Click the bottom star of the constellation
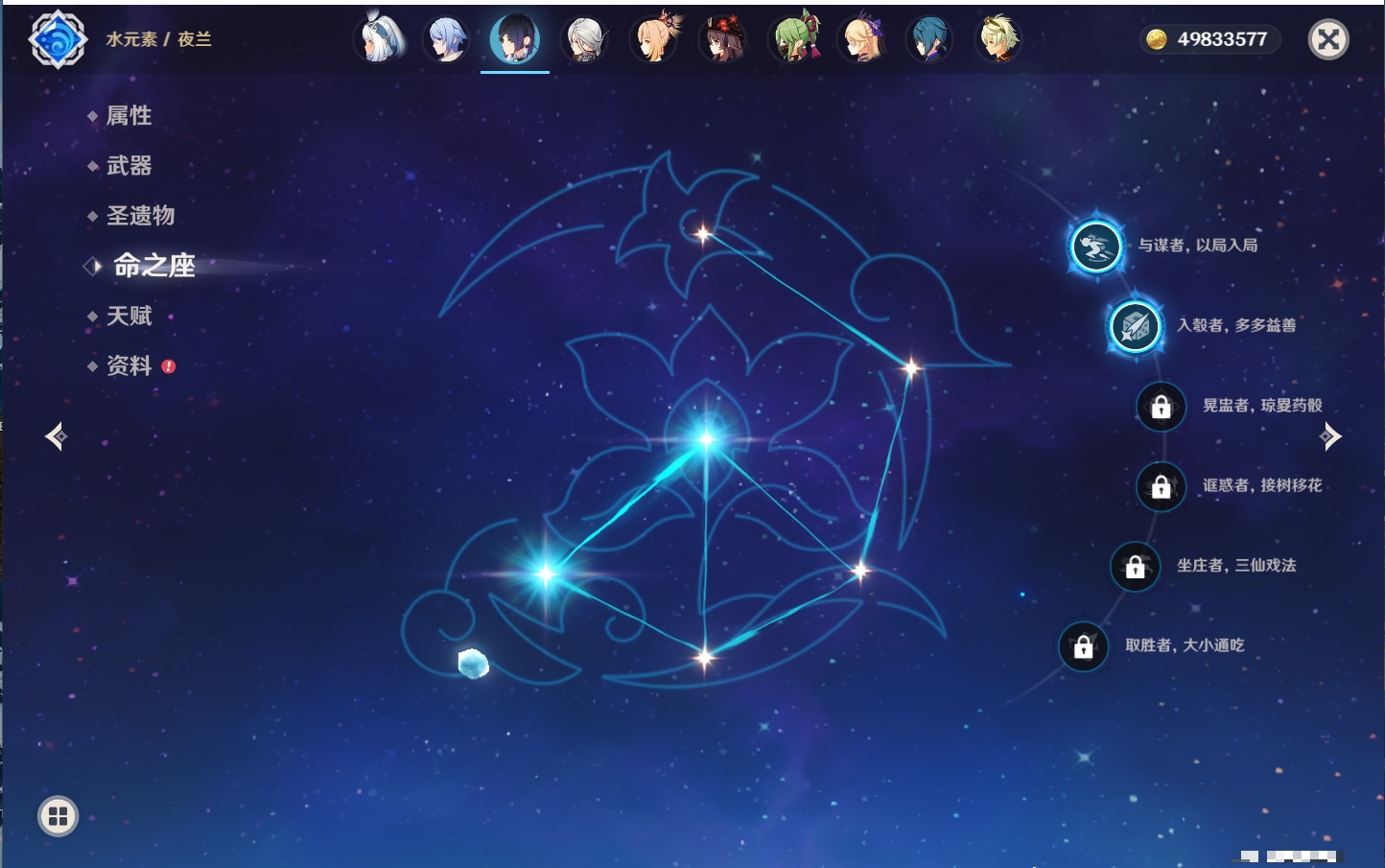This screenshot has height=868, width=1385. pos(705,657)
